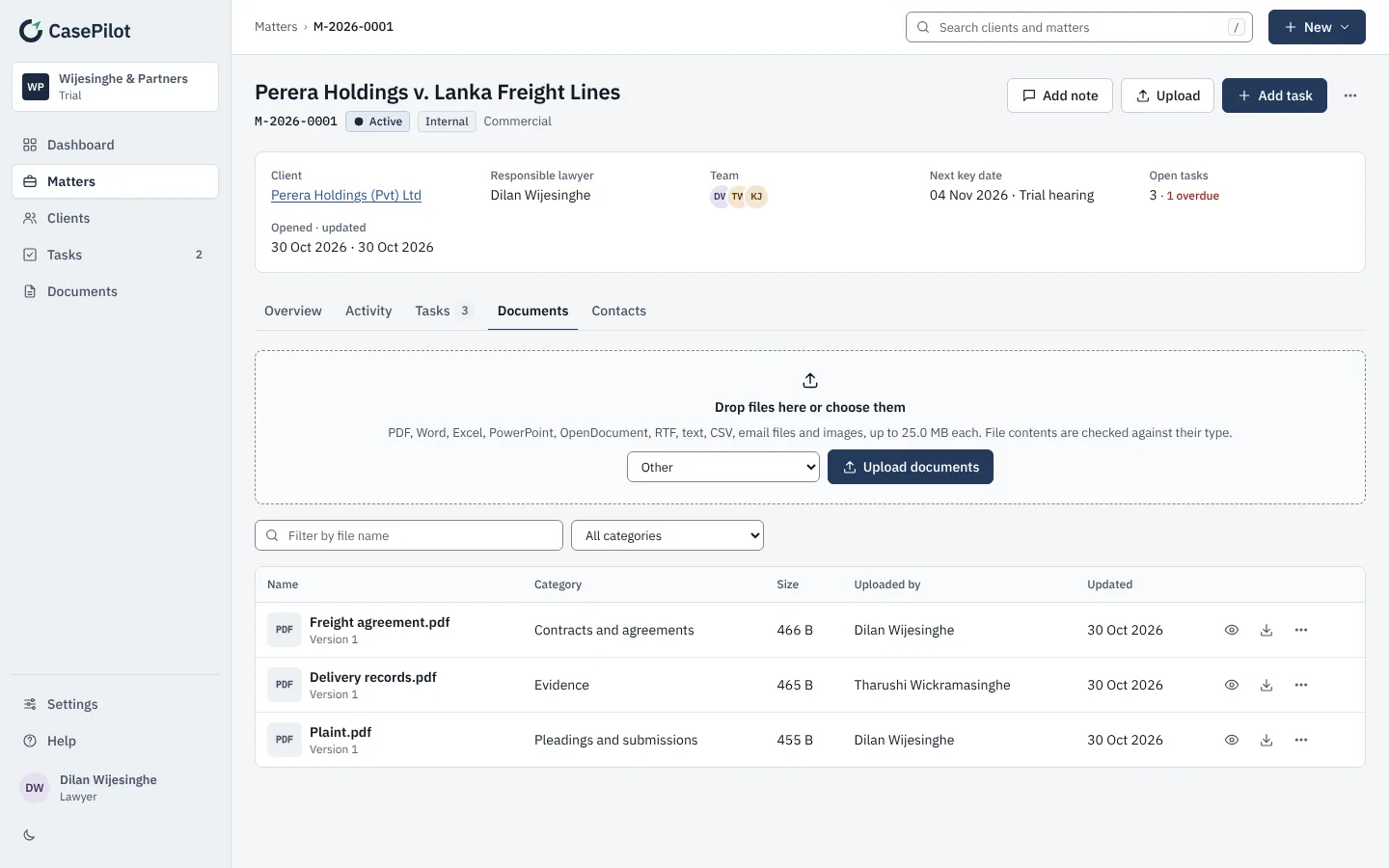Screen dimensions: 1389x868
Task: Open Tasks in the sidebar navigation
Action: click(x=116, y=255)
